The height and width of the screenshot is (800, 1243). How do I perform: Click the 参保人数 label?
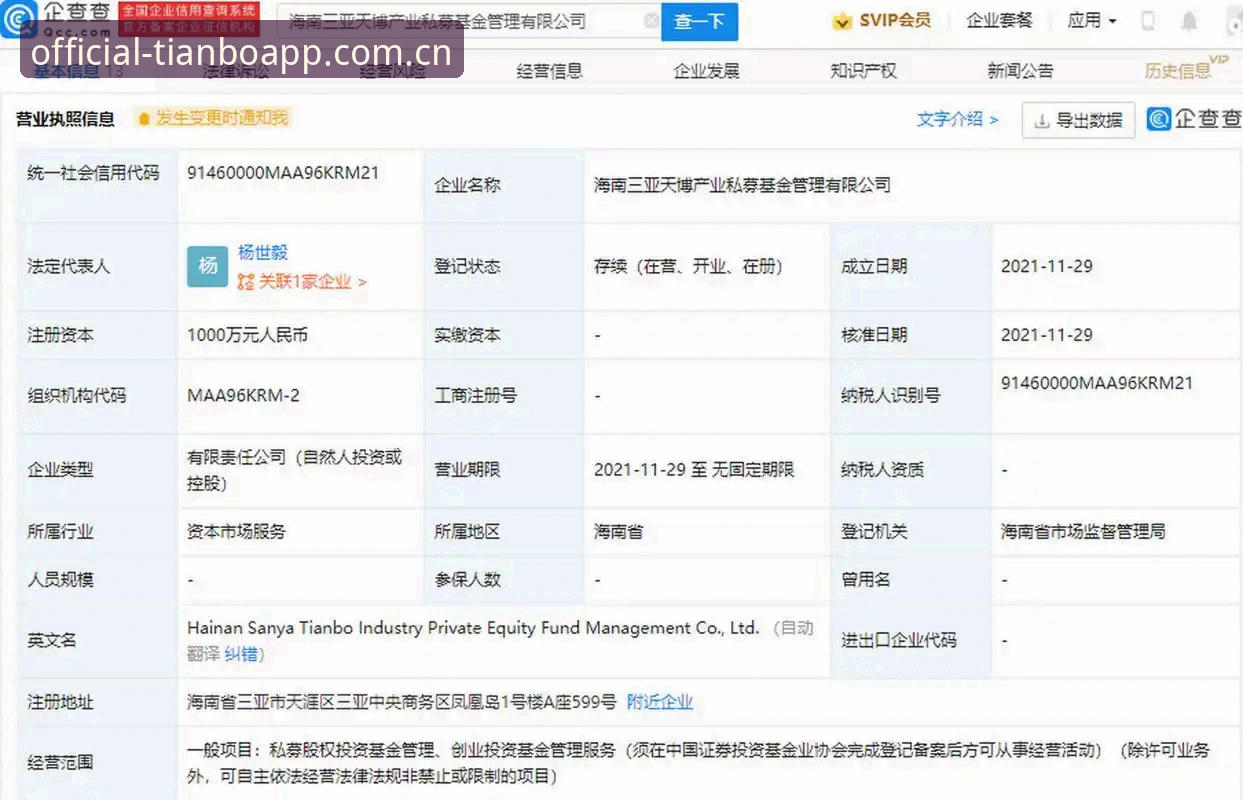click(467, 579)
